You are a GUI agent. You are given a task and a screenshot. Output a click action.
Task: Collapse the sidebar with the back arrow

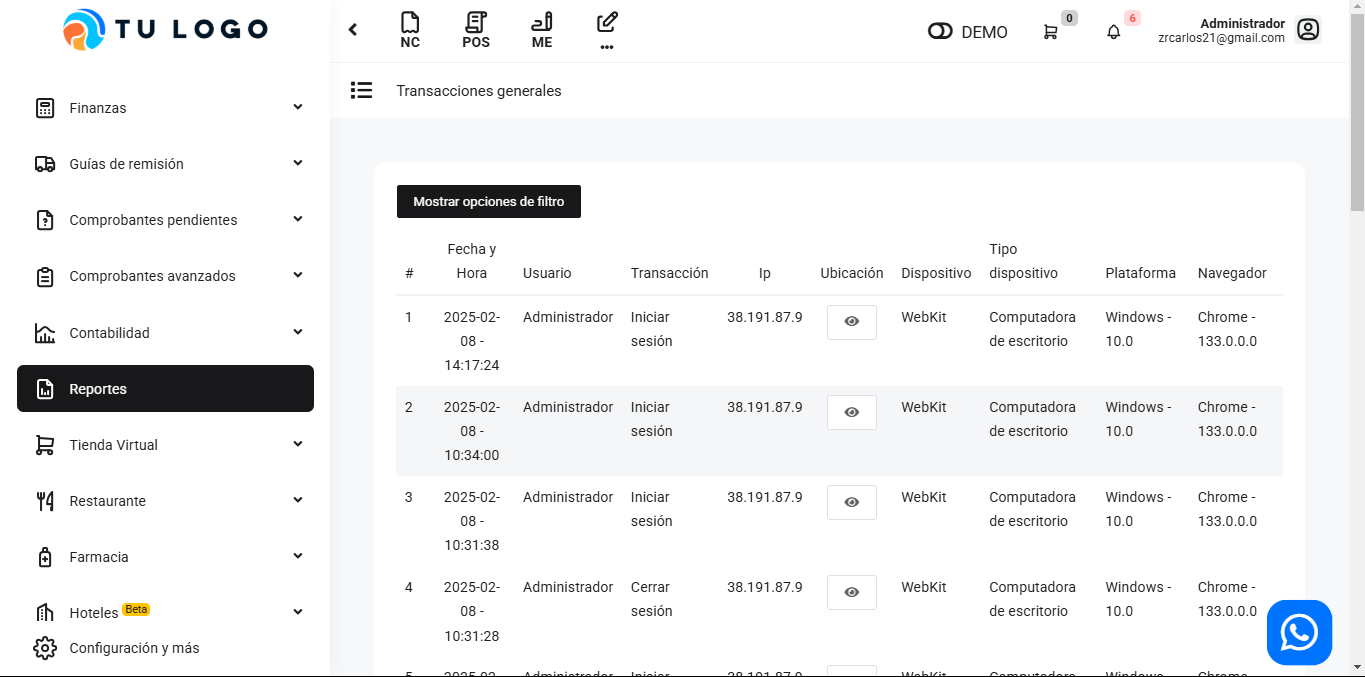click(x=353, y=30)
